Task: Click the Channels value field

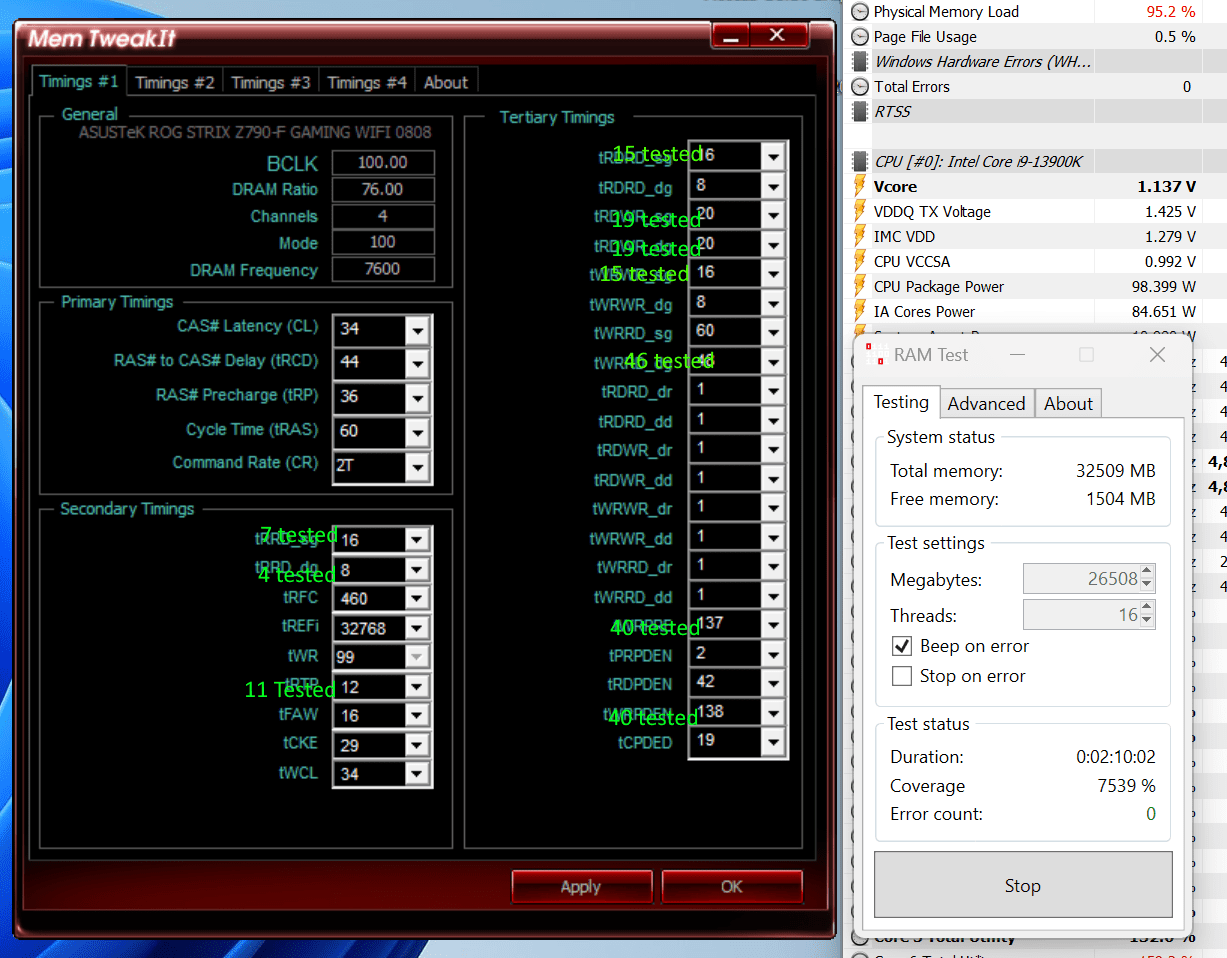Action: [x=383, y=217]
